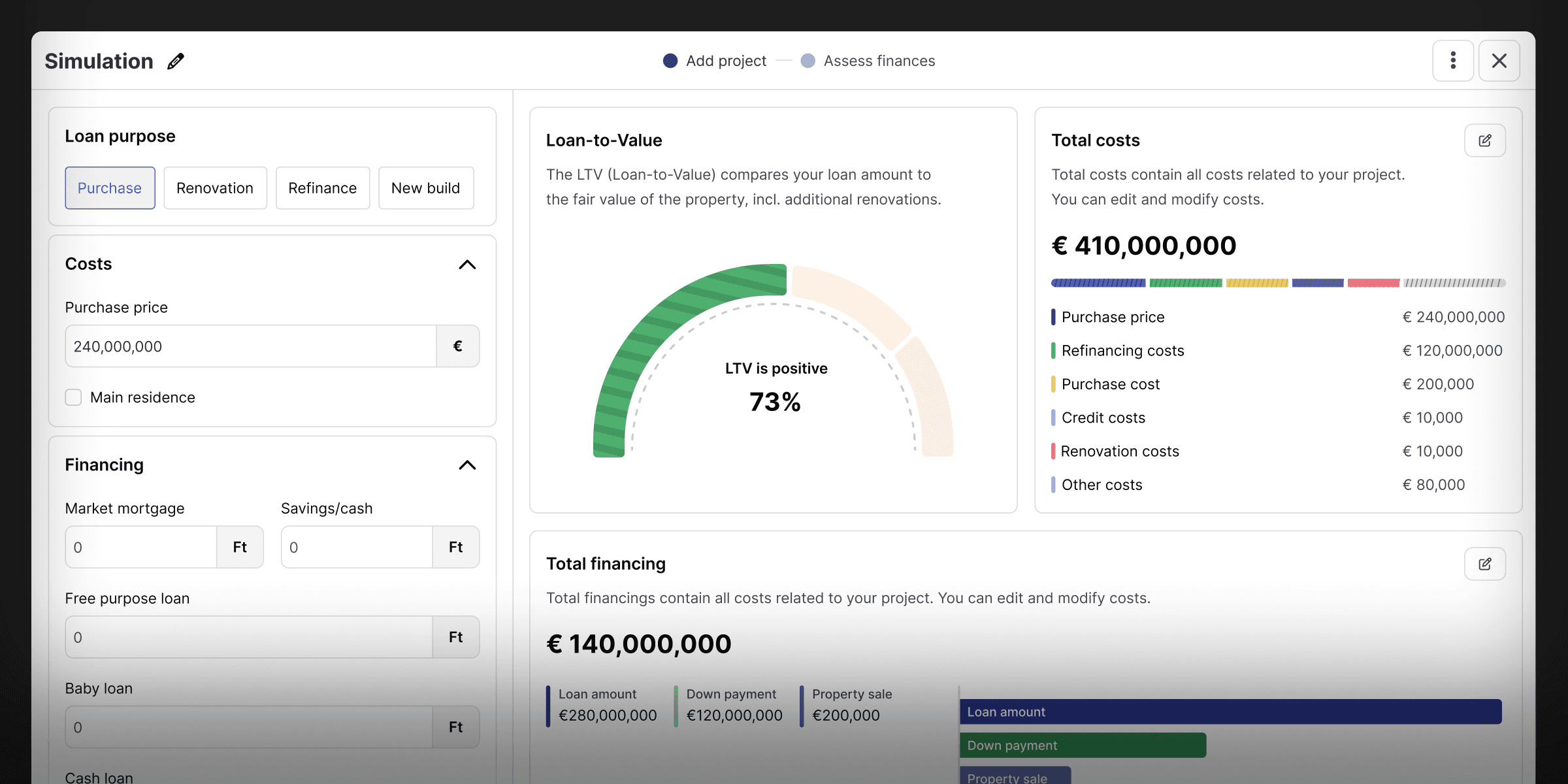Select the Purchase loan purpose button
Viewport: 1568px width, 784px height.
tap(110, 187)
